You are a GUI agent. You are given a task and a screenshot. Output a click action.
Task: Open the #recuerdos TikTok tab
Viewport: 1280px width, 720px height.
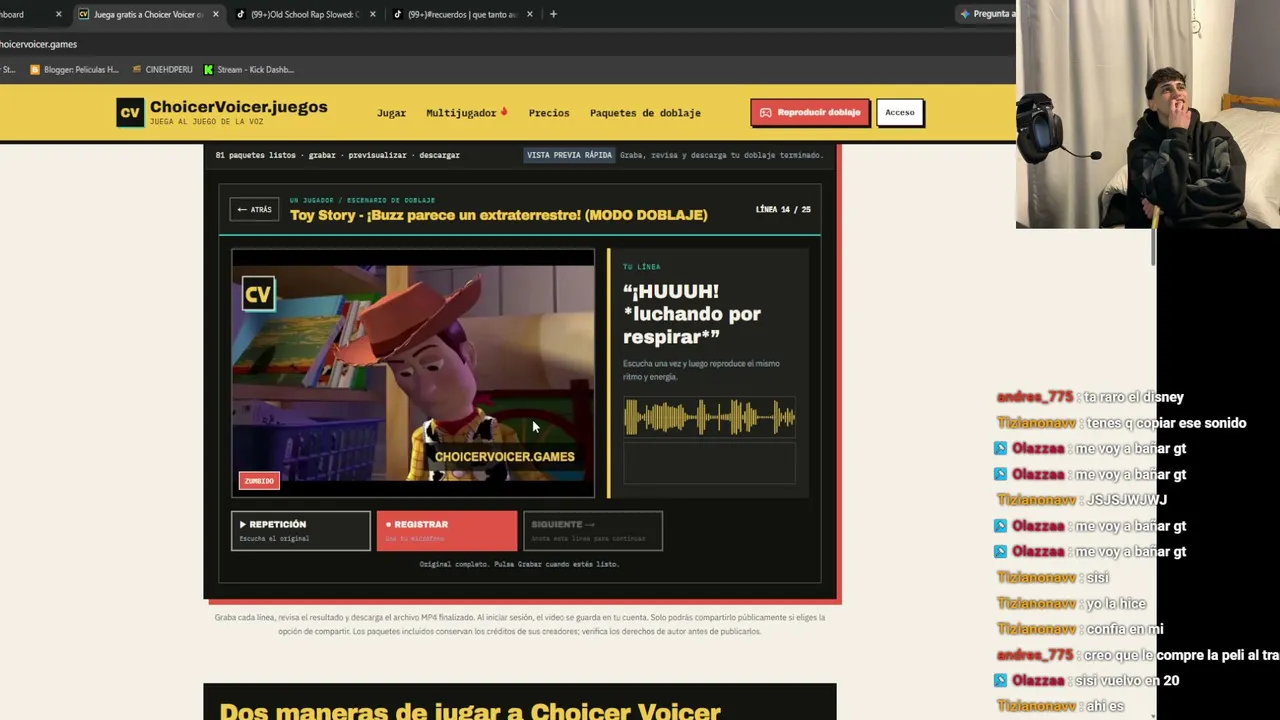pos(462,14)
